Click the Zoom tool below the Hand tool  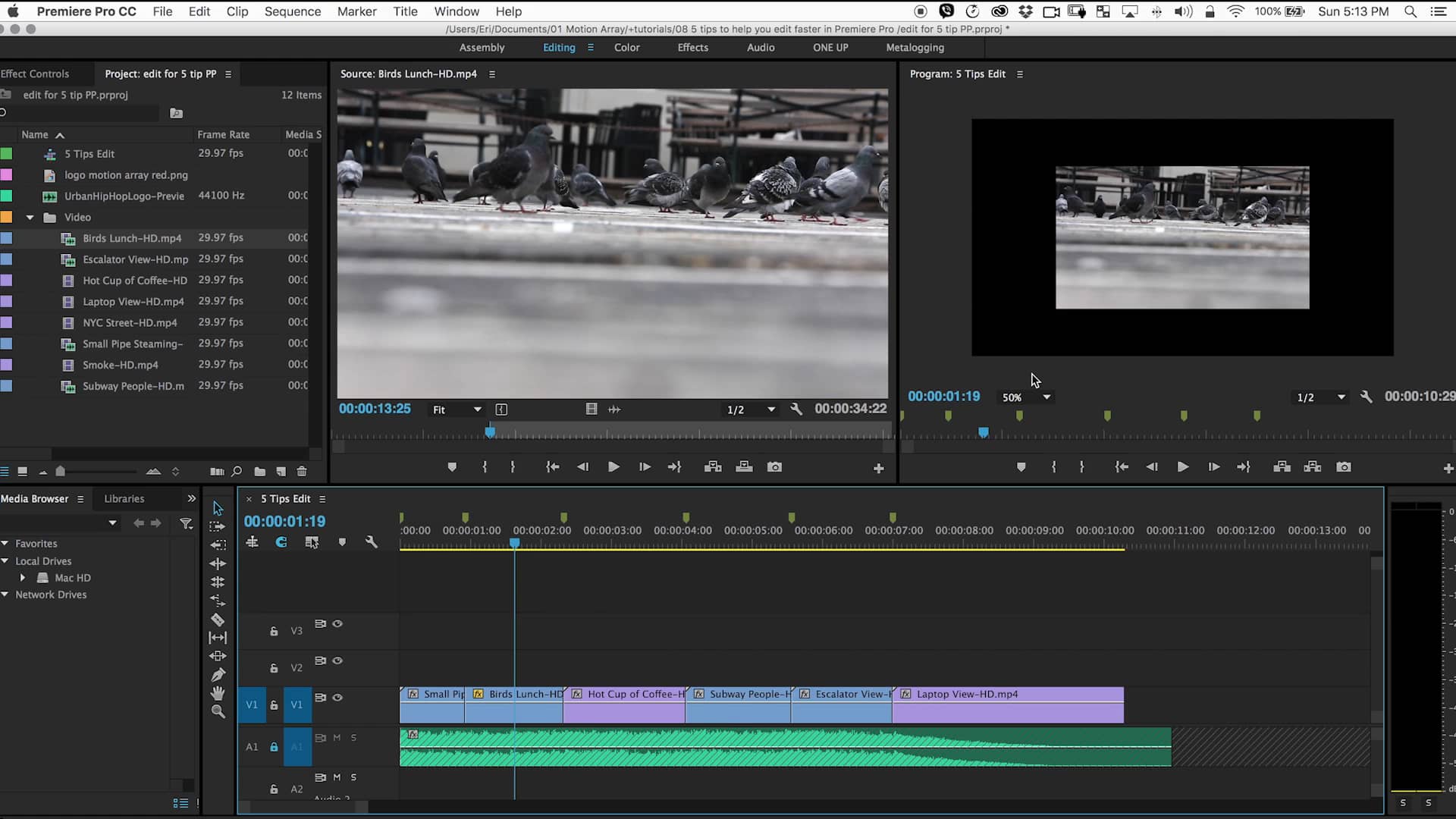218,712
